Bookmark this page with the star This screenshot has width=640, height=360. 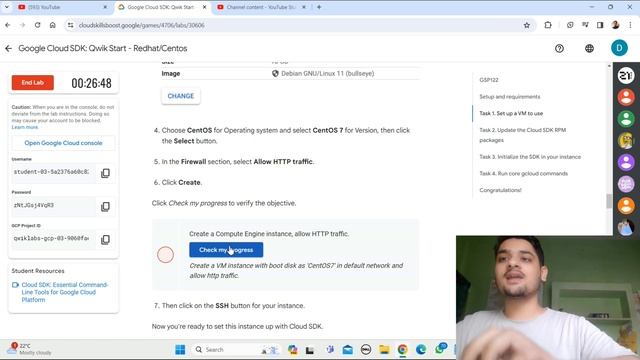click(x=527, y=25)
